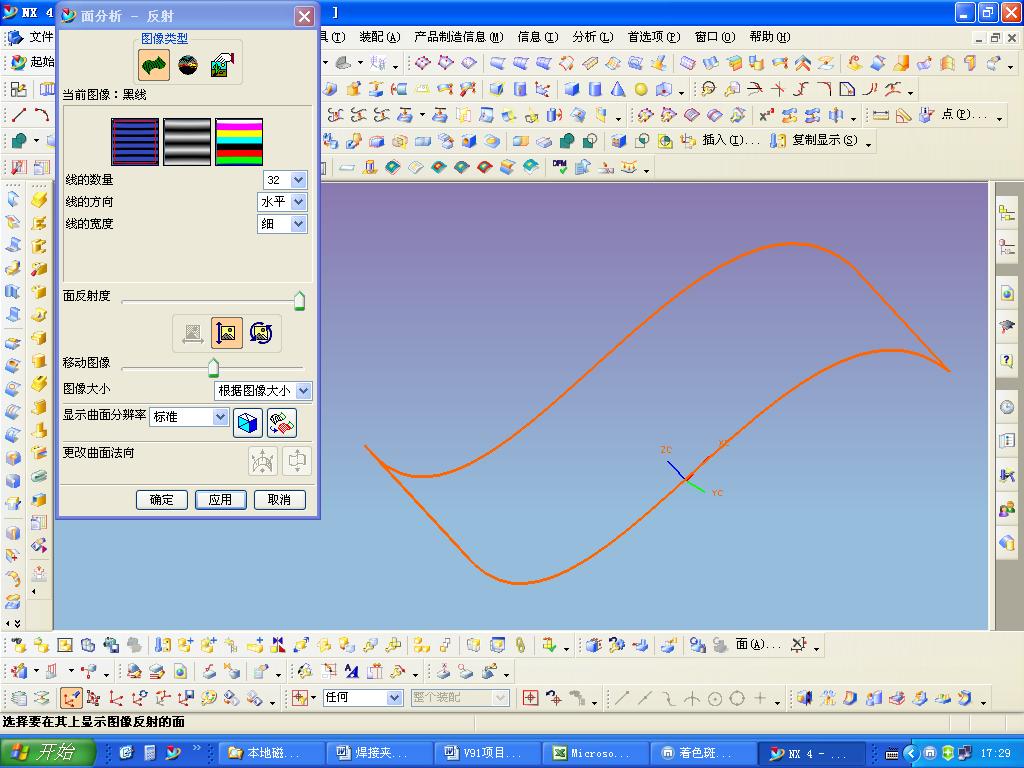
Task: Pick the colored lines thumbnail
Action: click(x=239, y=142)
